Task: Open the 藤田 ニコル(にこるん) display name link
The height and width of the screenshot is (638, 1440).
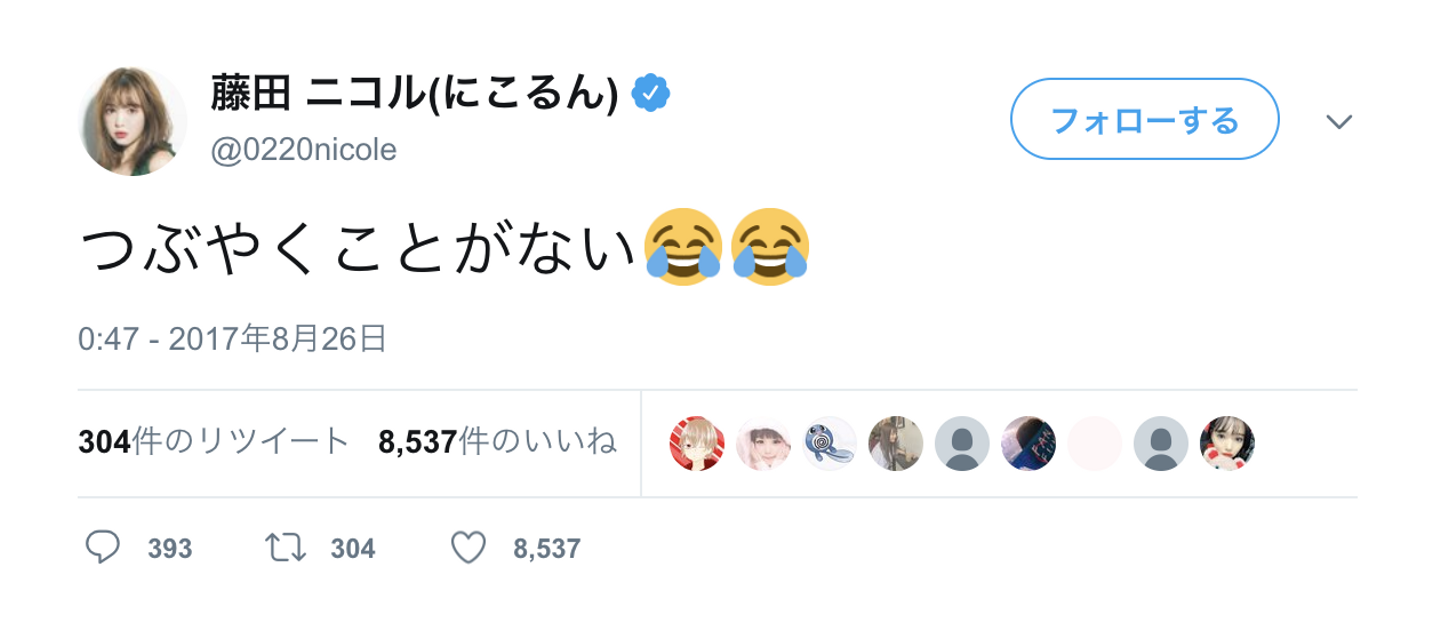Action: (414, 95)
